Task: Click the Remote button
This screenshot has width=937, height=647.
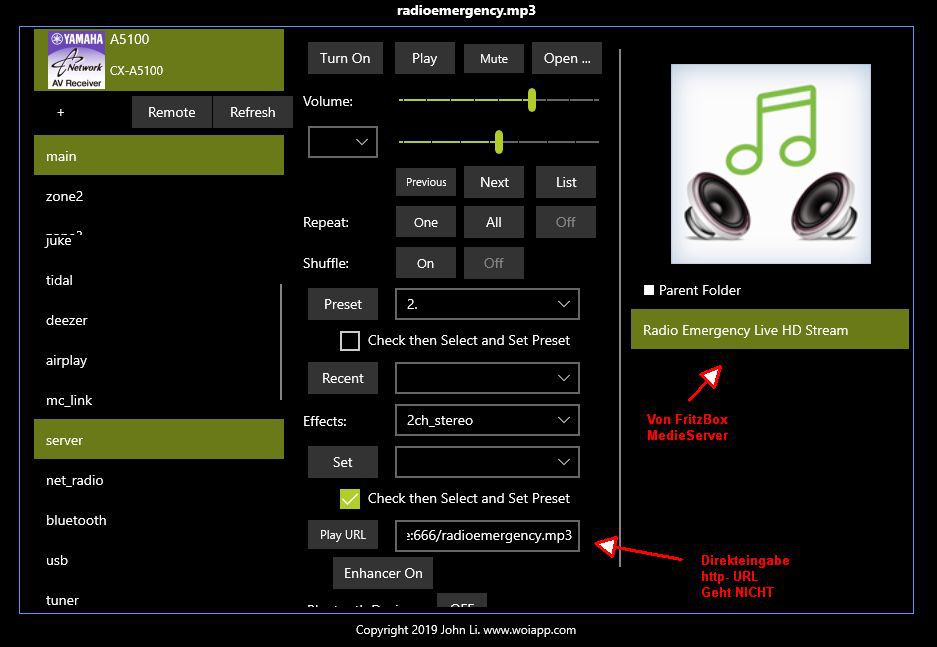Action: point(172,112)
